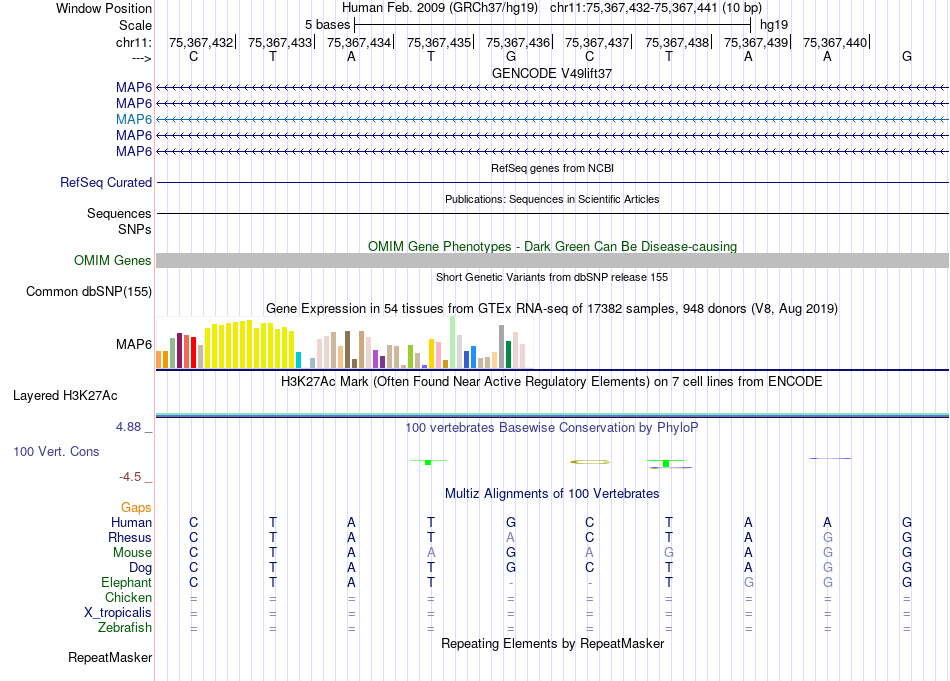Click the cyan bar after the yellow GTEx bars
The width and height of the screenshot is (950, 681).
pos(298,360)
